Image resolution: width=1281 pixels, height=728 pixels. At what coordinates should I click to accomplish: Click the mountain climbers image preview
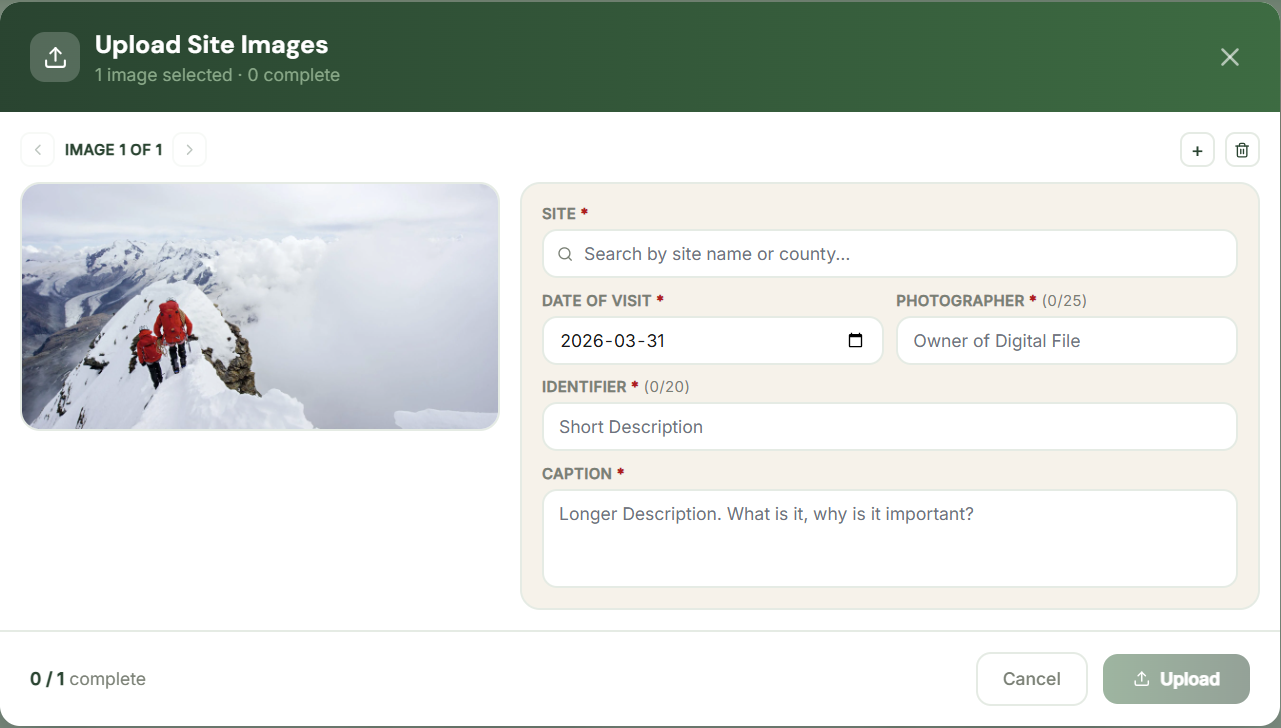click(260, 306)
